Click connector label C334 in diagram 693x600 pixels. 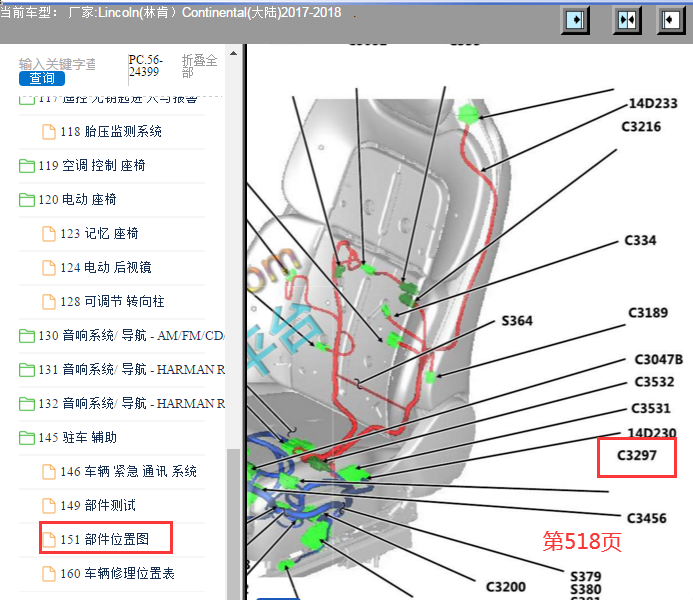[x=640, y=240]
